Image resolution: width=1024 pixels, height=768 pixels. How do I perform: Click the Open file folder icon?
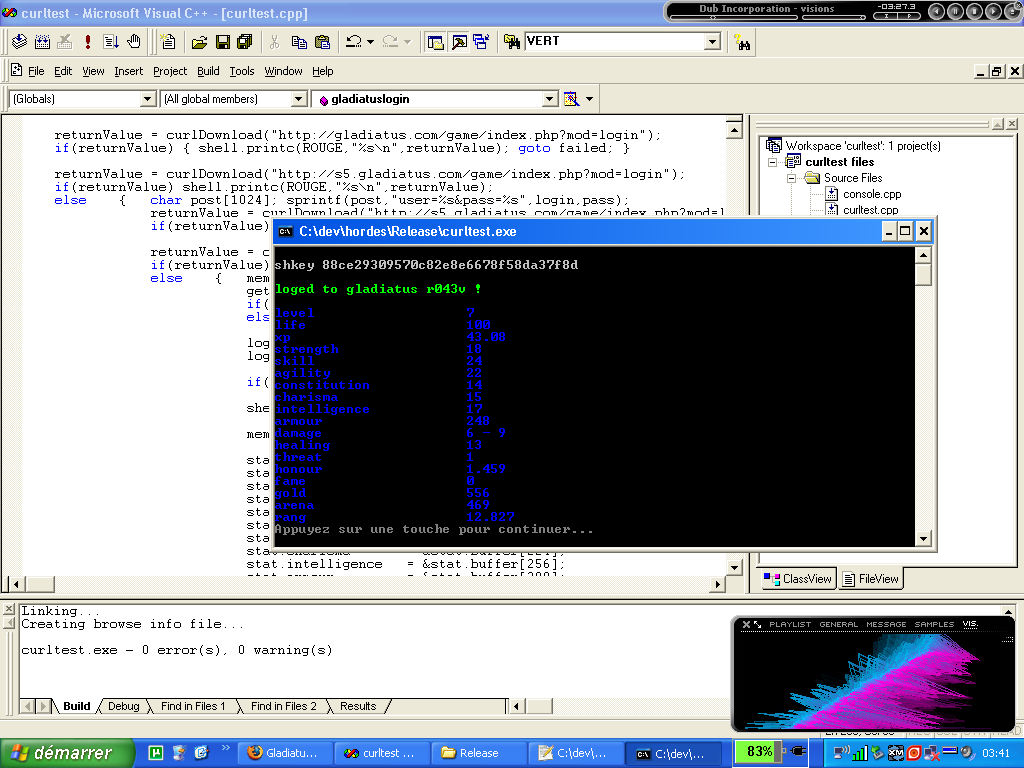coord(199,42)
